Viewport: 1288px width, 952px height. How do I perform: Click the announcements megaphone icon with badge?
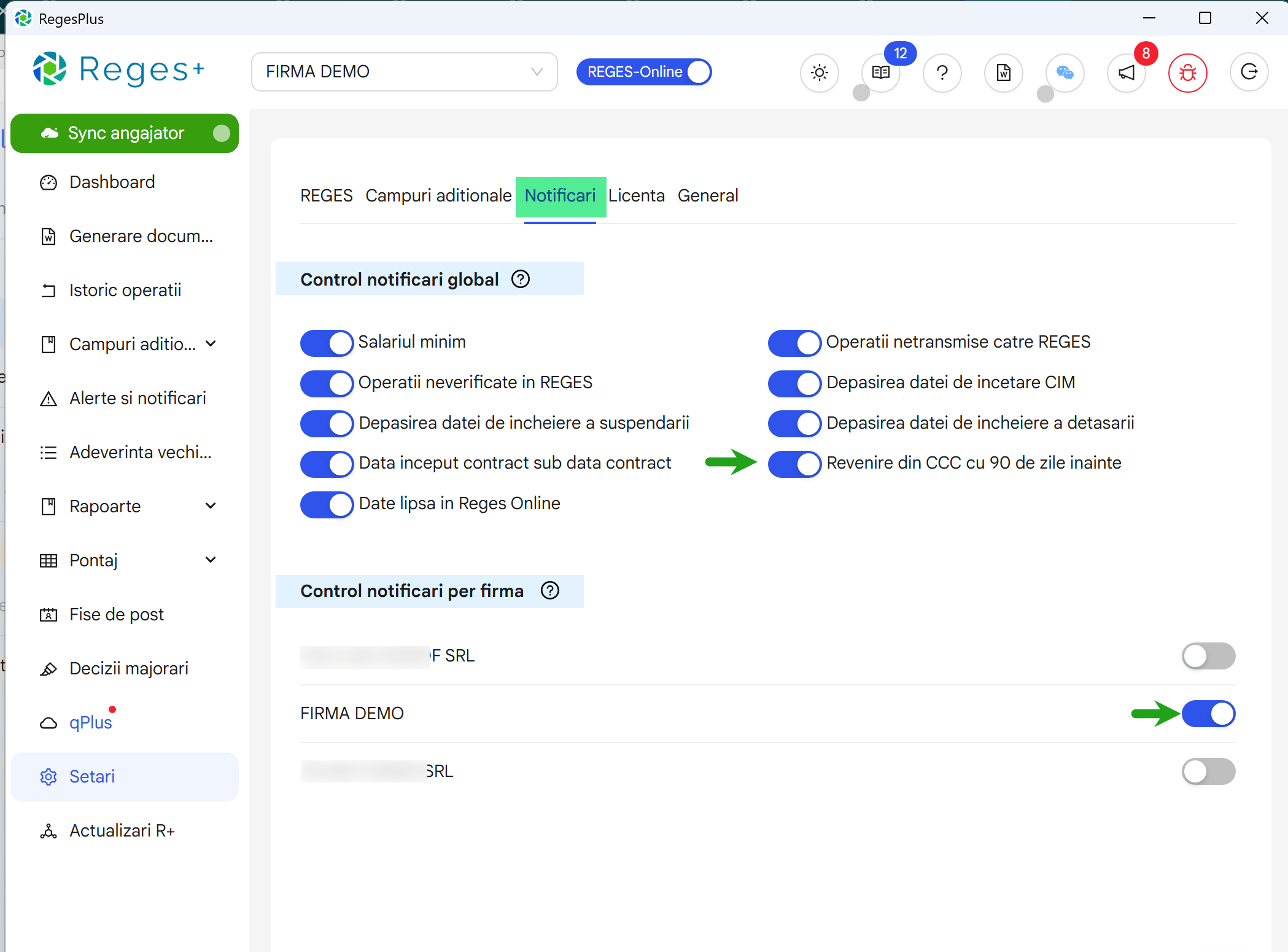pyautogui.click(x=1126, y=73)
